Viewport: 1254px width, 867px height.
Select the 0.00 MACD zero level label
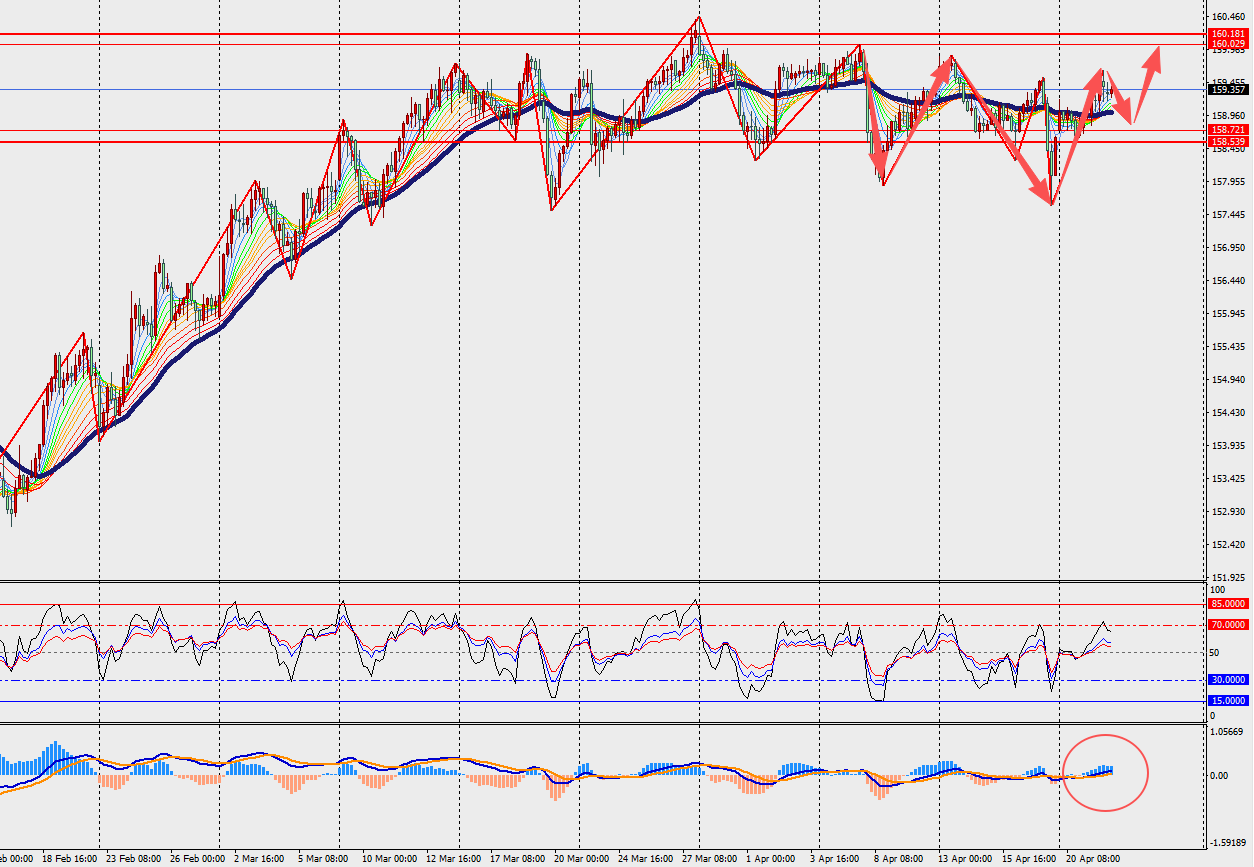[1221, 776]
